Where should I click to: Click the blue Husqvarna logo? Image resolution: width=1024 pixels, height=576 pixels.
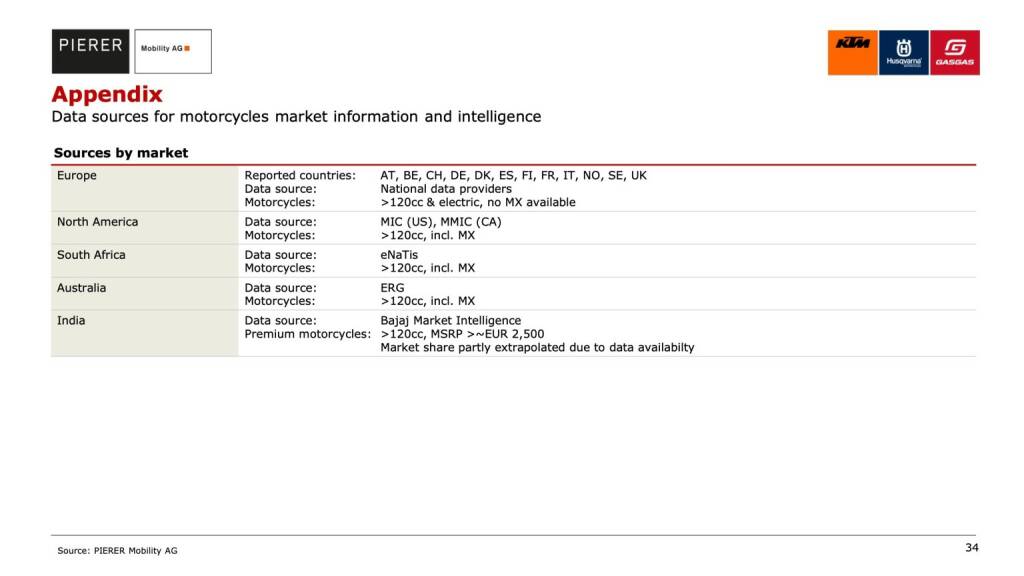tap(903, 52)
